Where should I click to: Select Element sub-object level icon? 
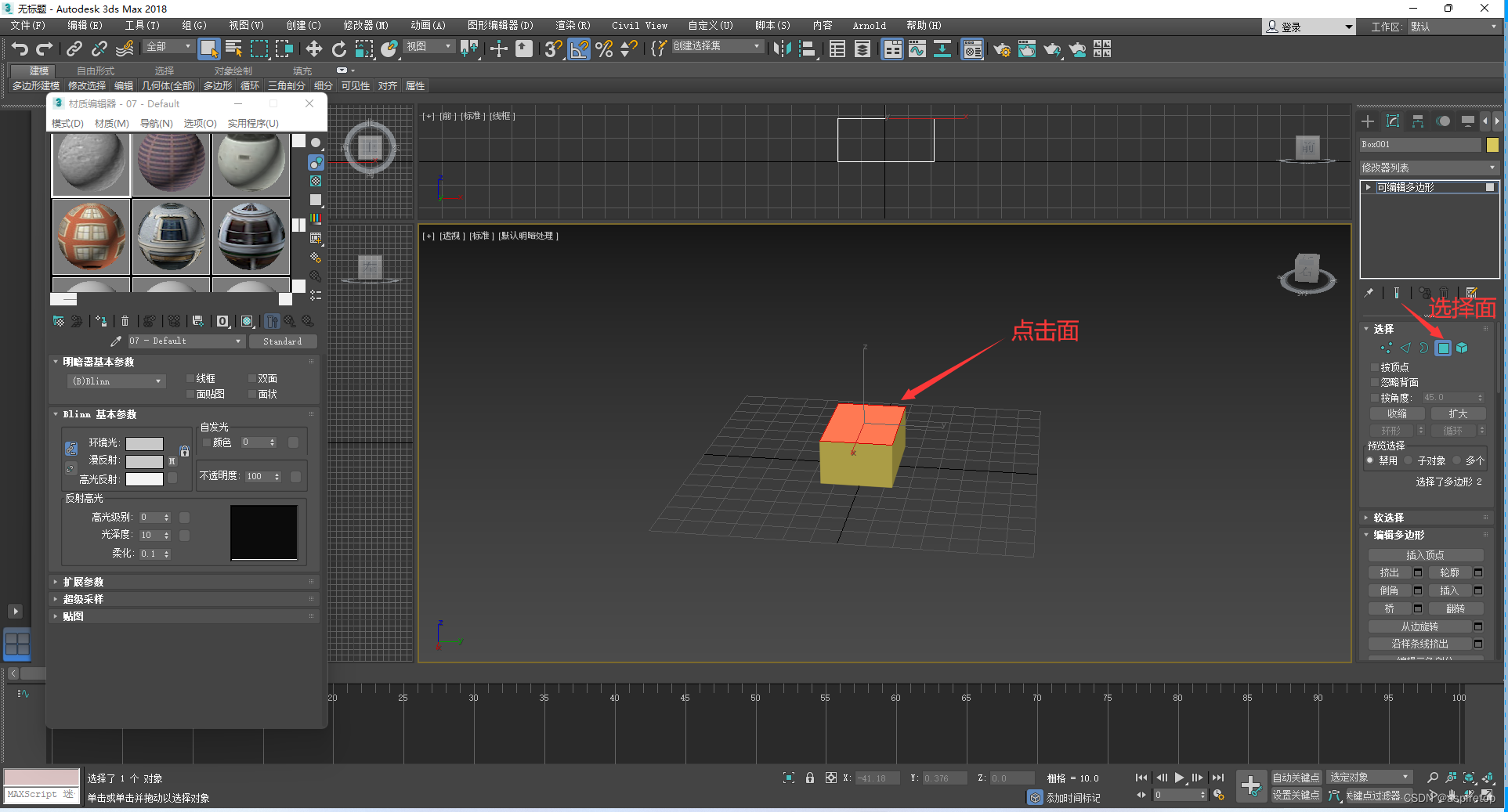click(1462, 348)
